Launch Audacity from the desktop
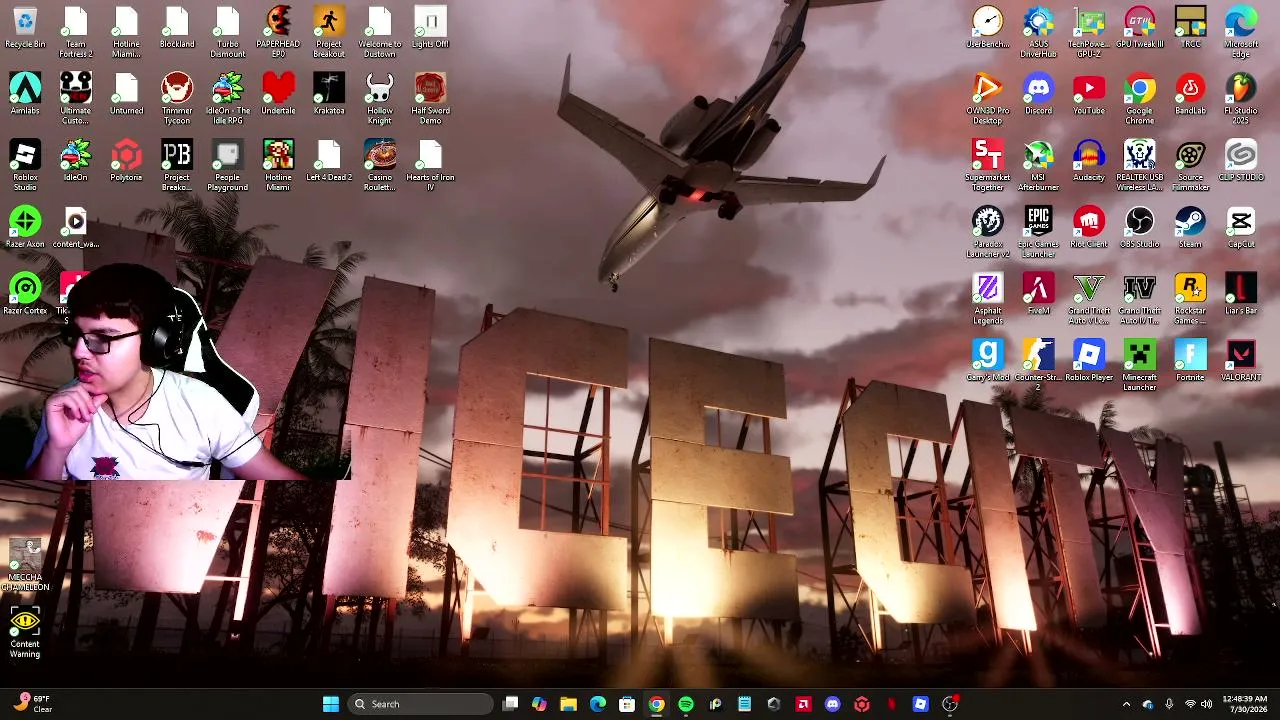This screenshot has width=1280, height=720. click(1089, 162)
